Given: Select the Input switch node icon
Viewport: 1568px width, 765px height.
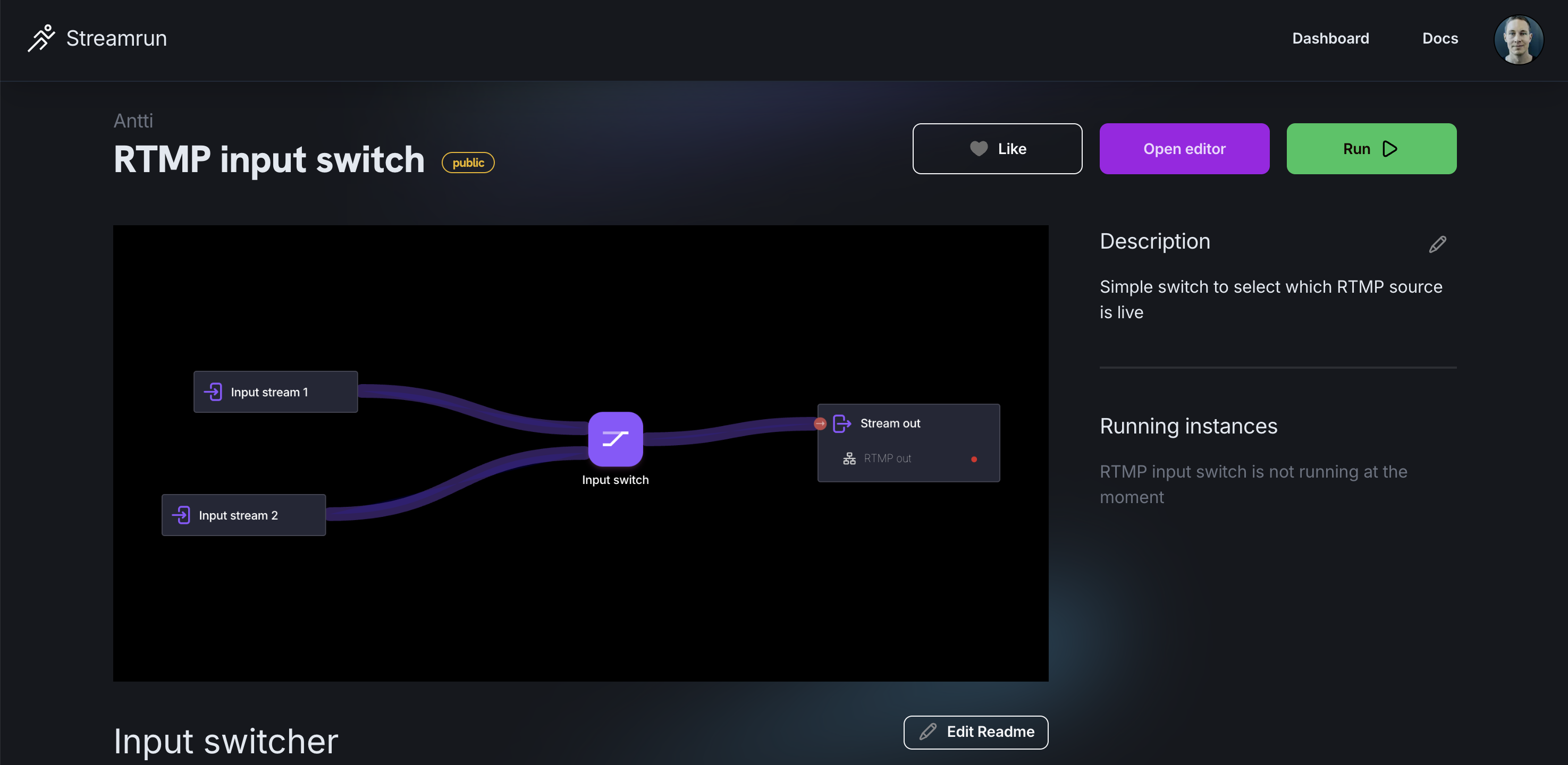Looking at the screenshot, I should [x=615, y=438].
